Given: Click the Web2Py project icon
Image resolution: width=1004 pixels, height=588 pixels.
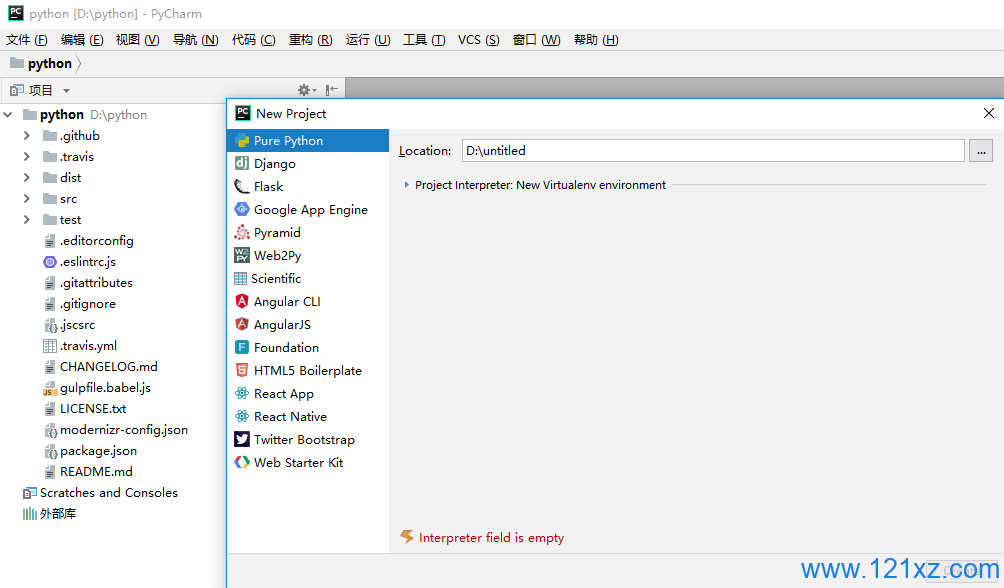Looking at the screenshot, I should click(x=242, y=256).
